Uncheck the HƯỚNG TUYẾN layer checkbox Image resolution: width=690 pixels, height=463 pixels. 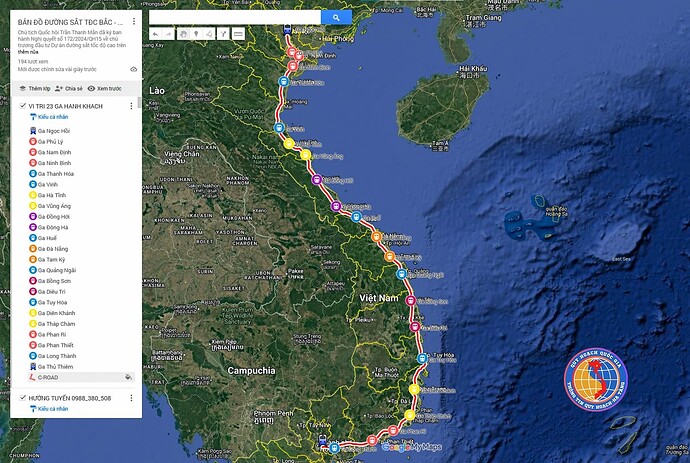click(22, 397)
